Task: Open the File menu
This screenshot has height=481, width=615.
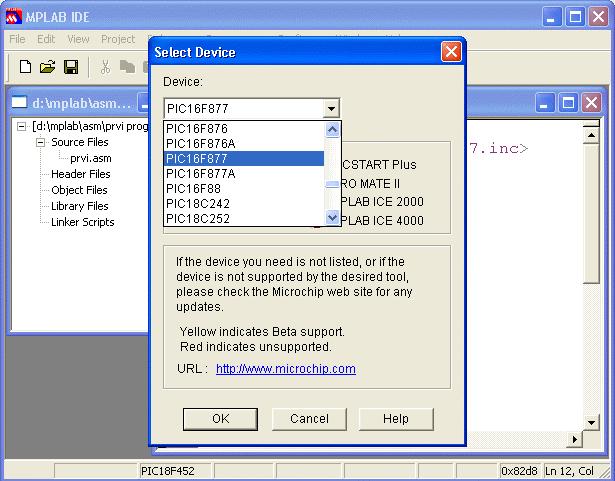Action: point(17,39)
